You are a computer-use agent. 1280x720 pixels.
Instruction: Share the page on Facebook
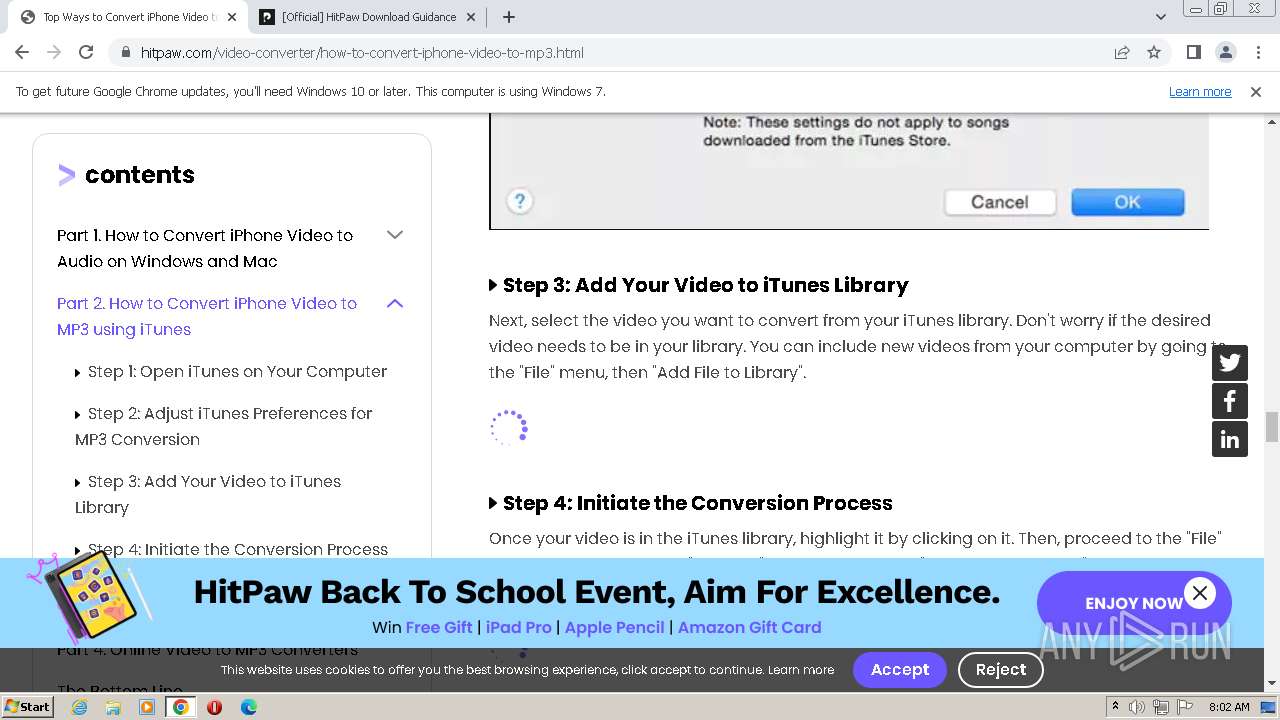pos(1230,401)
